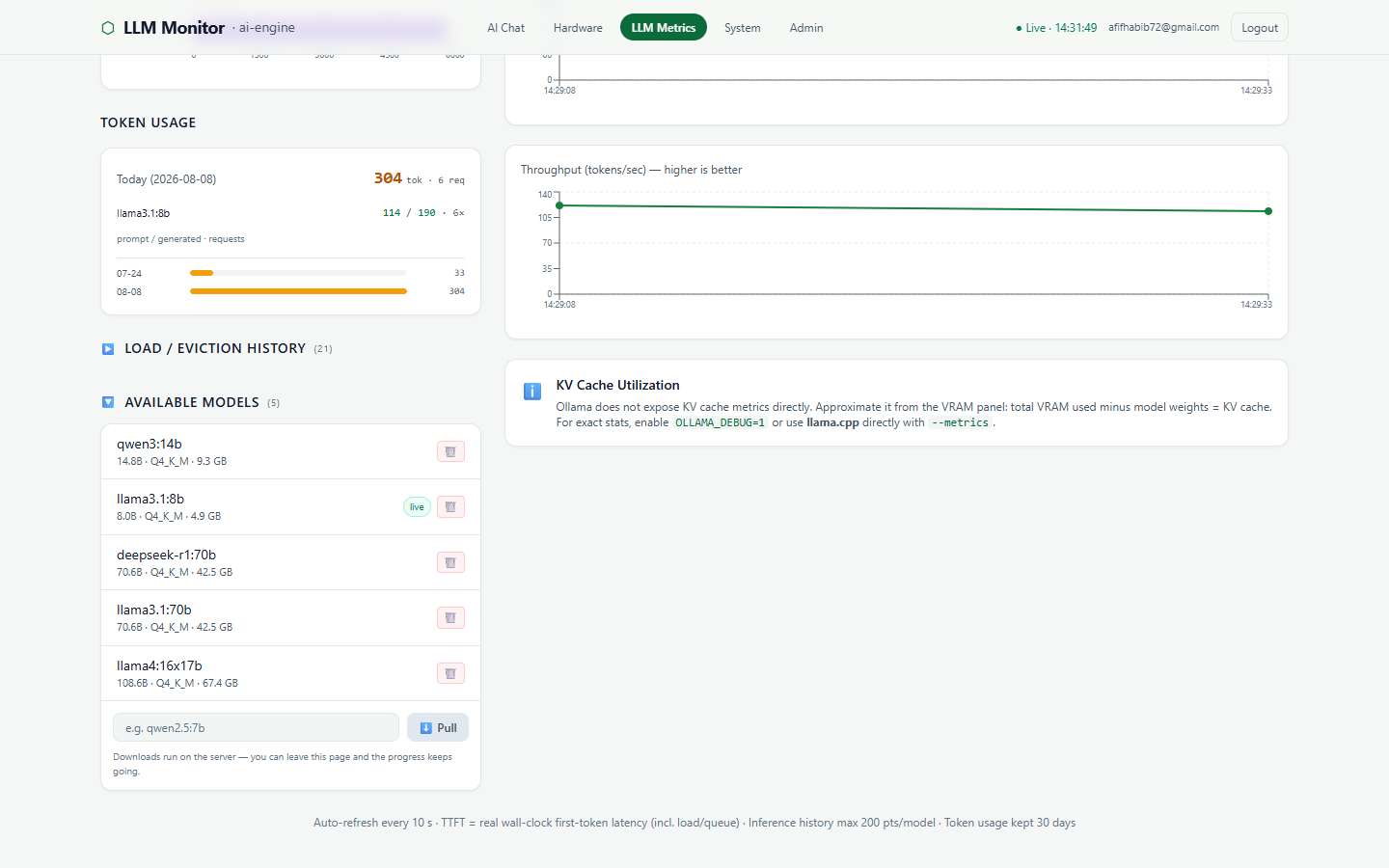1389x868 pixels.
Task: Click the user email afifhabib72@gmail.com
Action: [1163, 27]
